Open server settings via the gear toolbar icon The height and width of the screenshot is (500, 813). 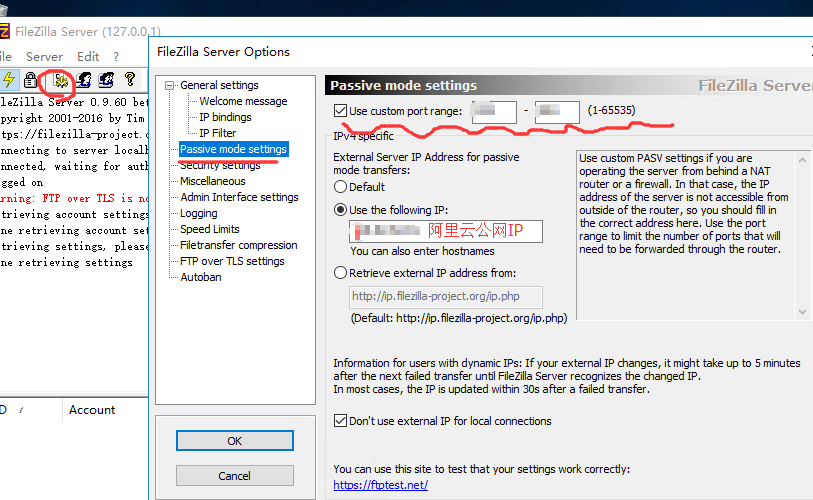(x=61, y=80)
